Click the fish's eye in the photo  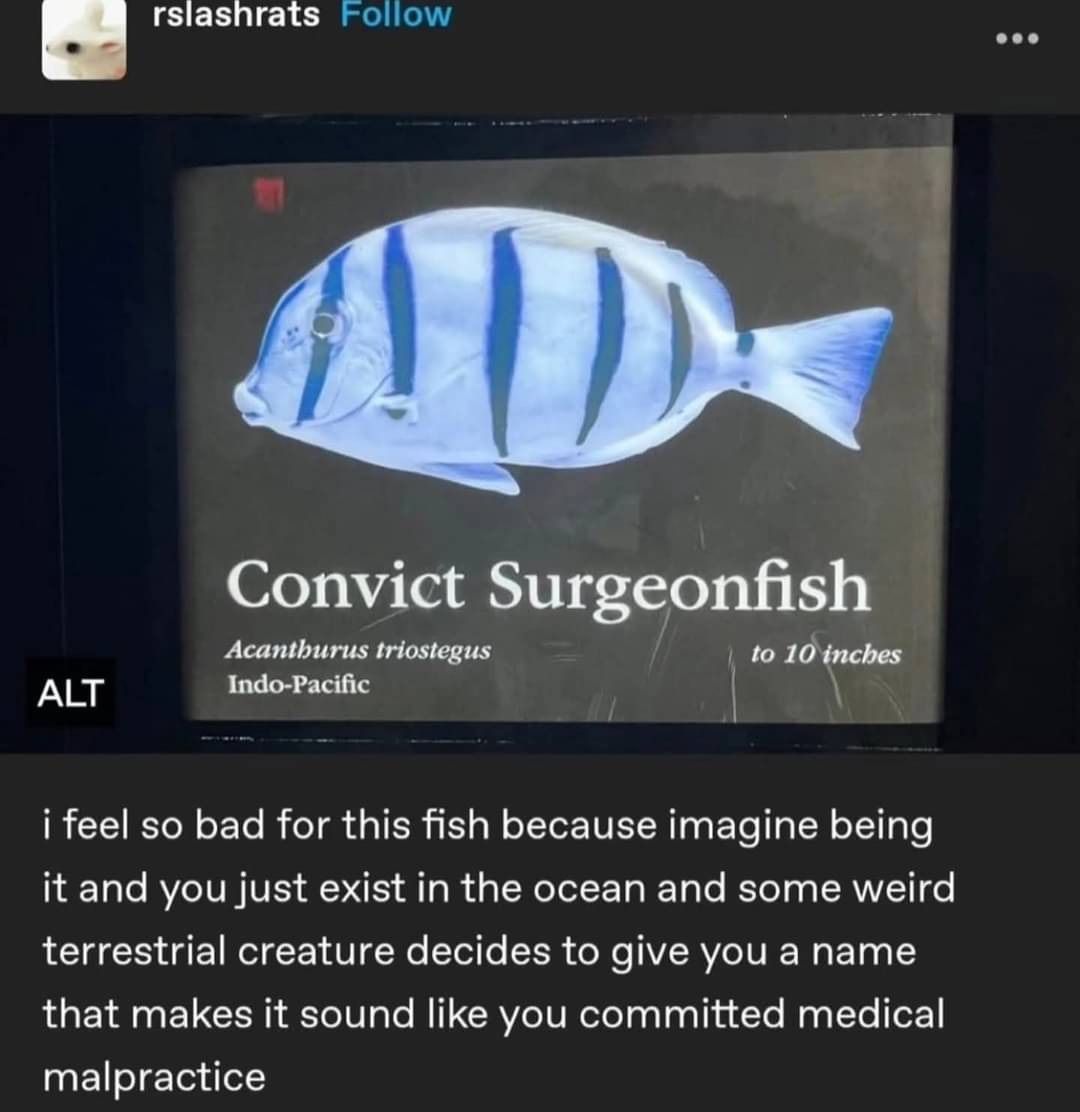pyautogui.click(x=325, y=325)
